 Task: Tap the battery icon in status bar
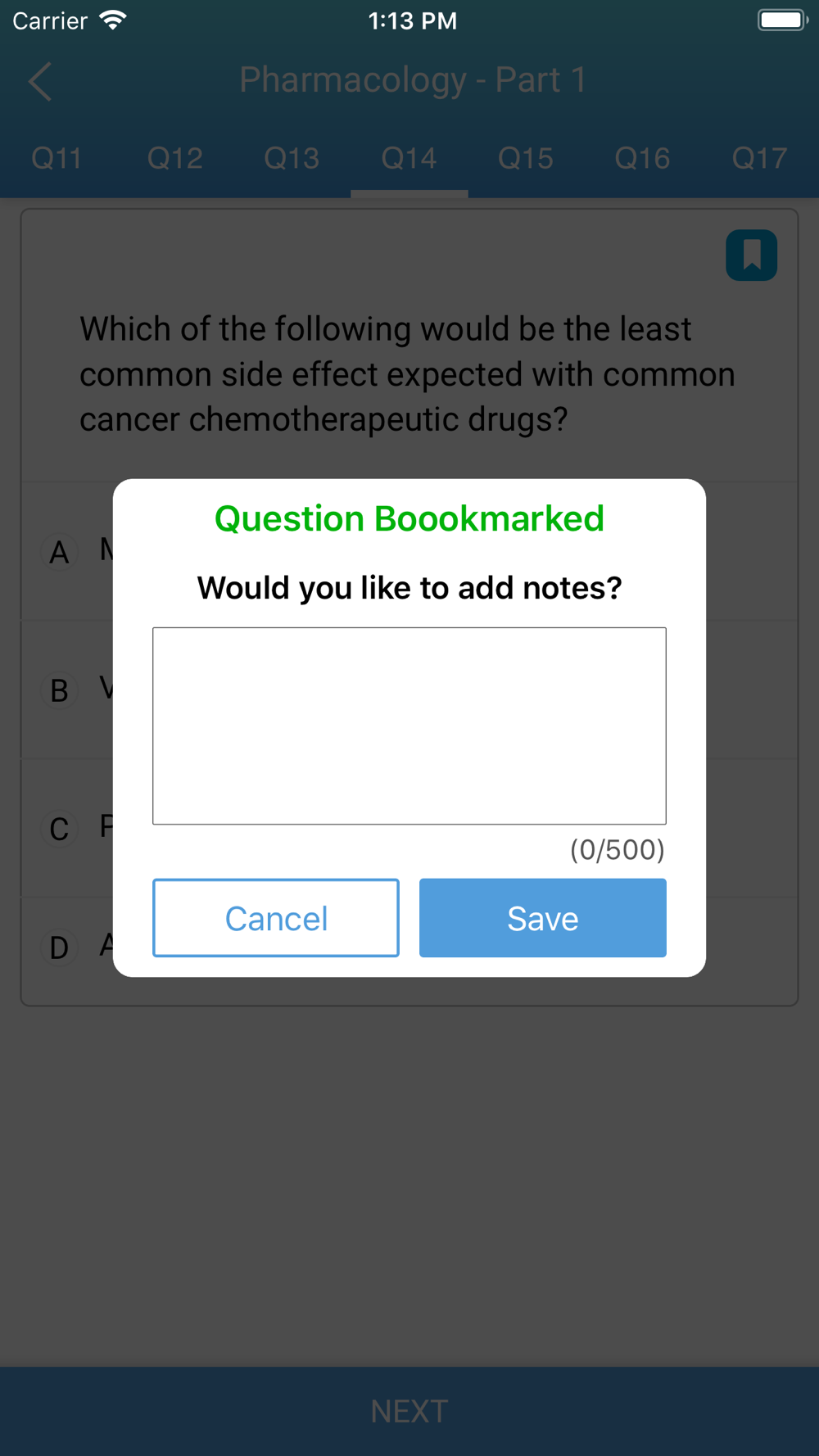(x=782, y=20)
